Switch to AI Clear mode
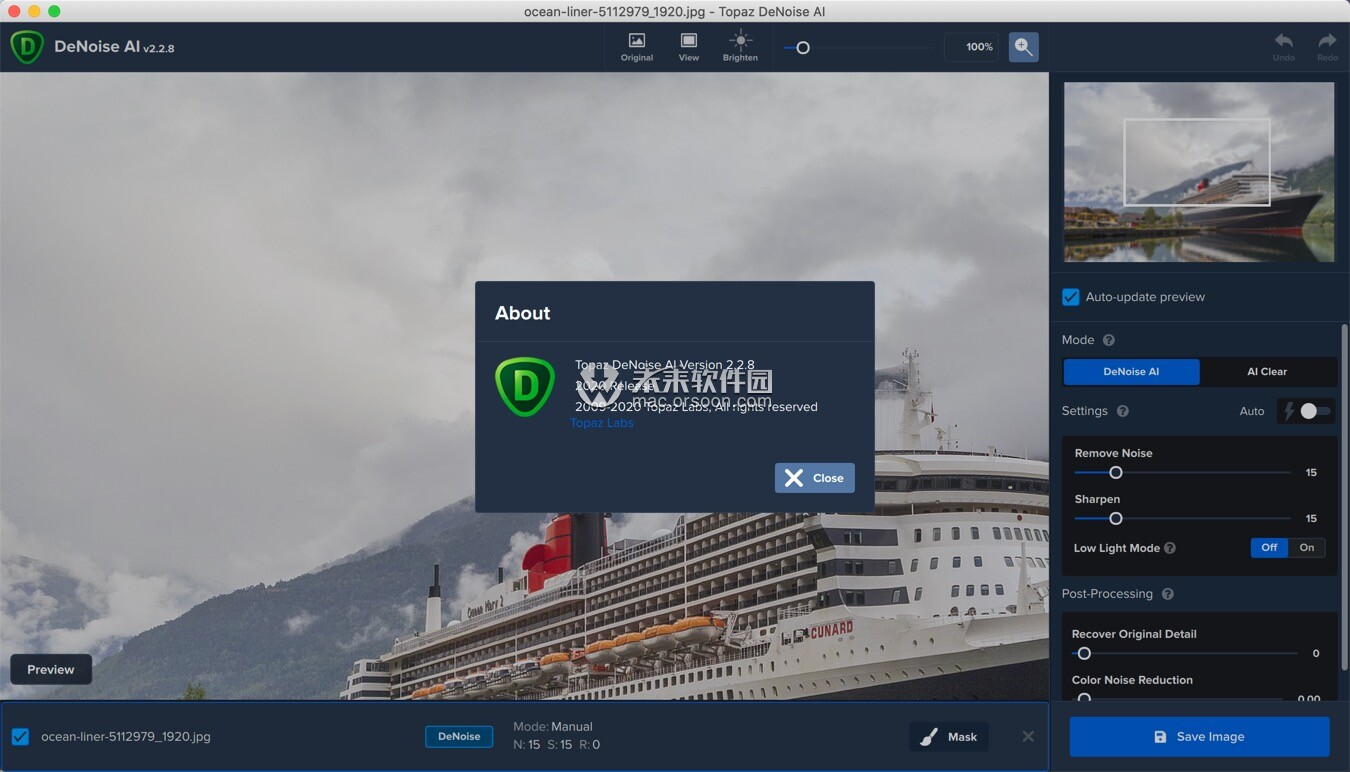The width and height of the screenshot is (1350, 772). pos(1266,372)
